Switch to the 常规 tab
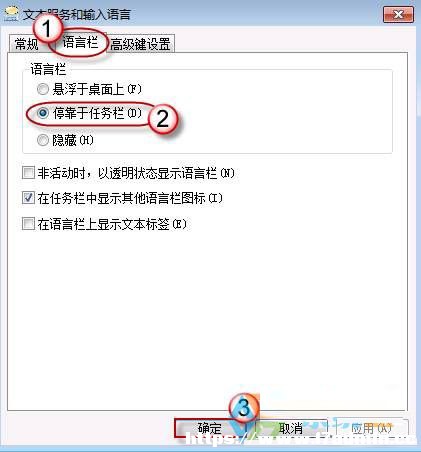 pos(27,44)
